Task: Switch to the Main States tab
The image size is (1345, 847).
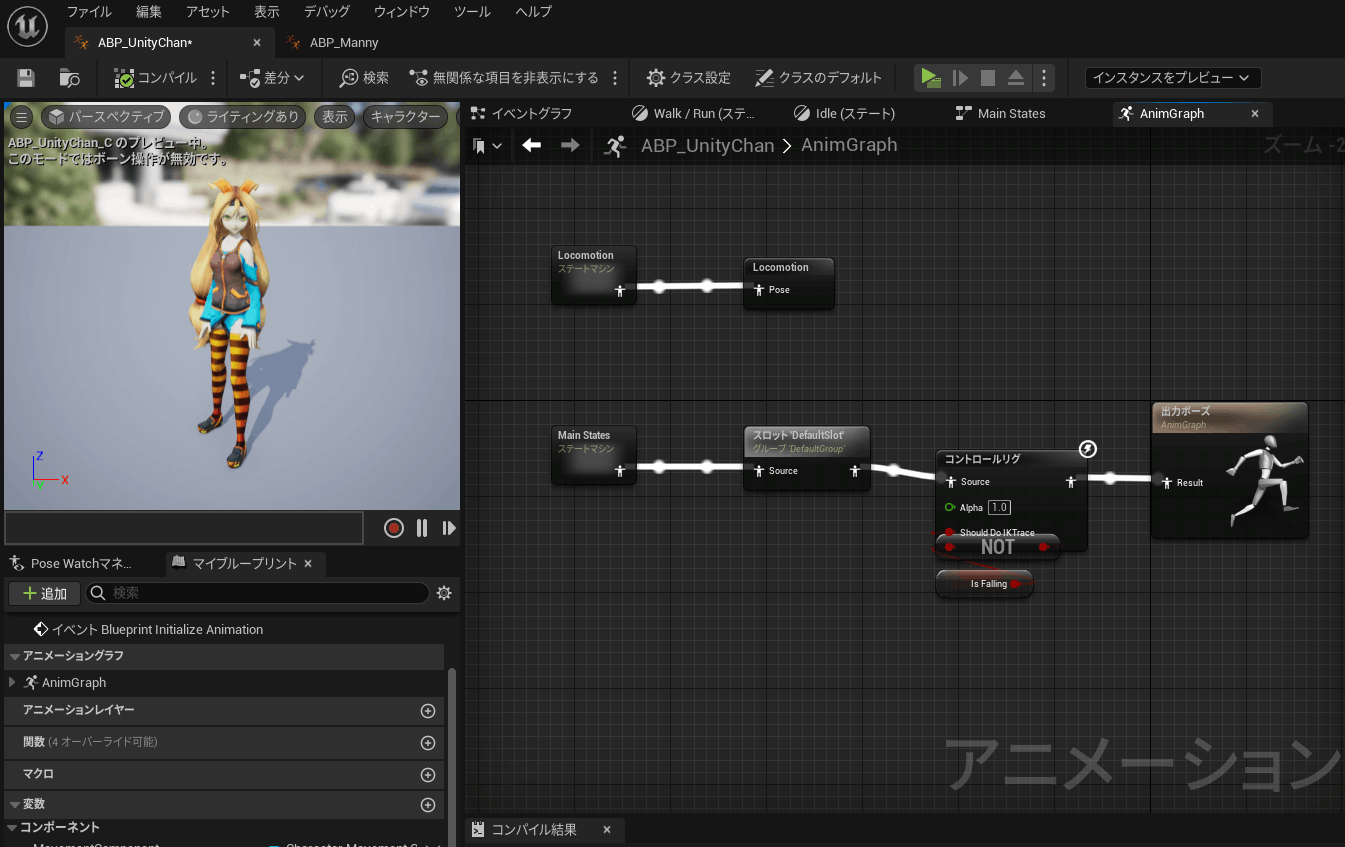Action: [1000, 114]
